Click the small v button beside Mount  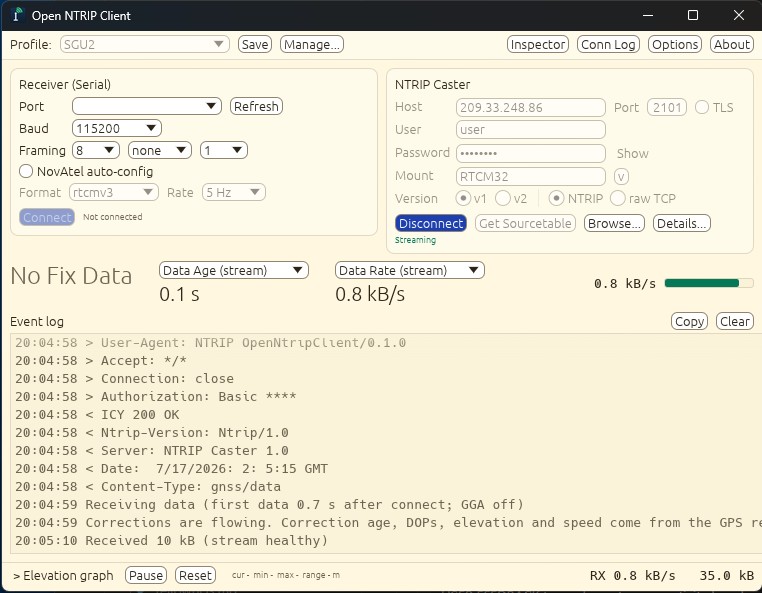(x=621, y=176)
